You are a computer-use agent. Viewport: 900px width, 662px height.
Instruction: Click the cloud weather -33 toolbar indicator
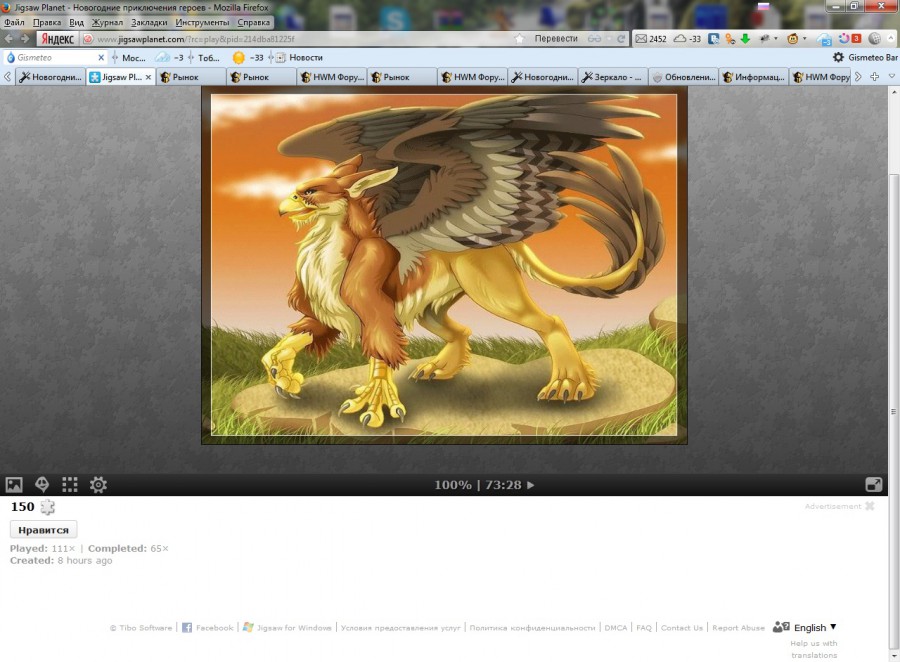coord(687,38)
